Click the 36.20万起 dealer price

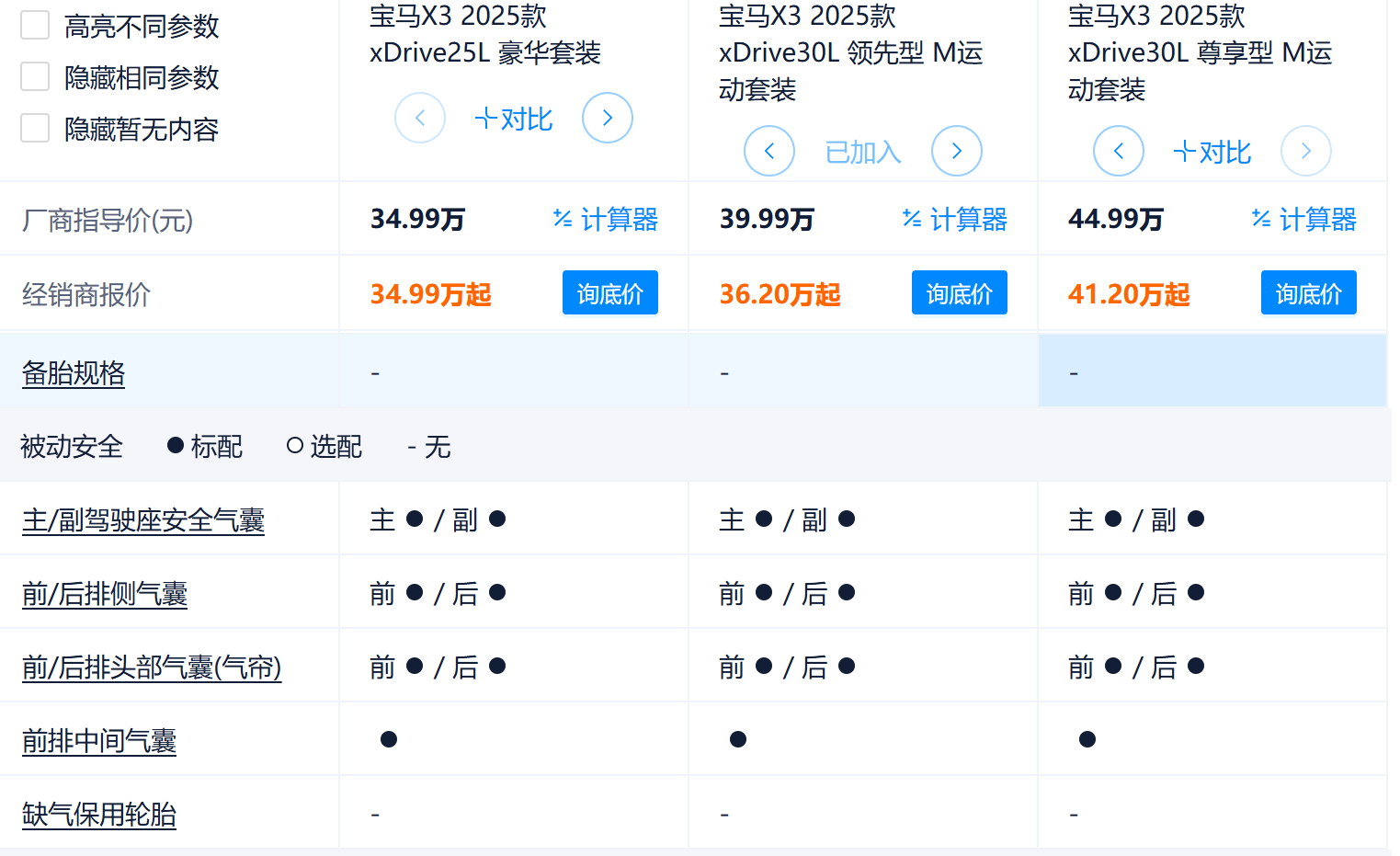[780, 293]
